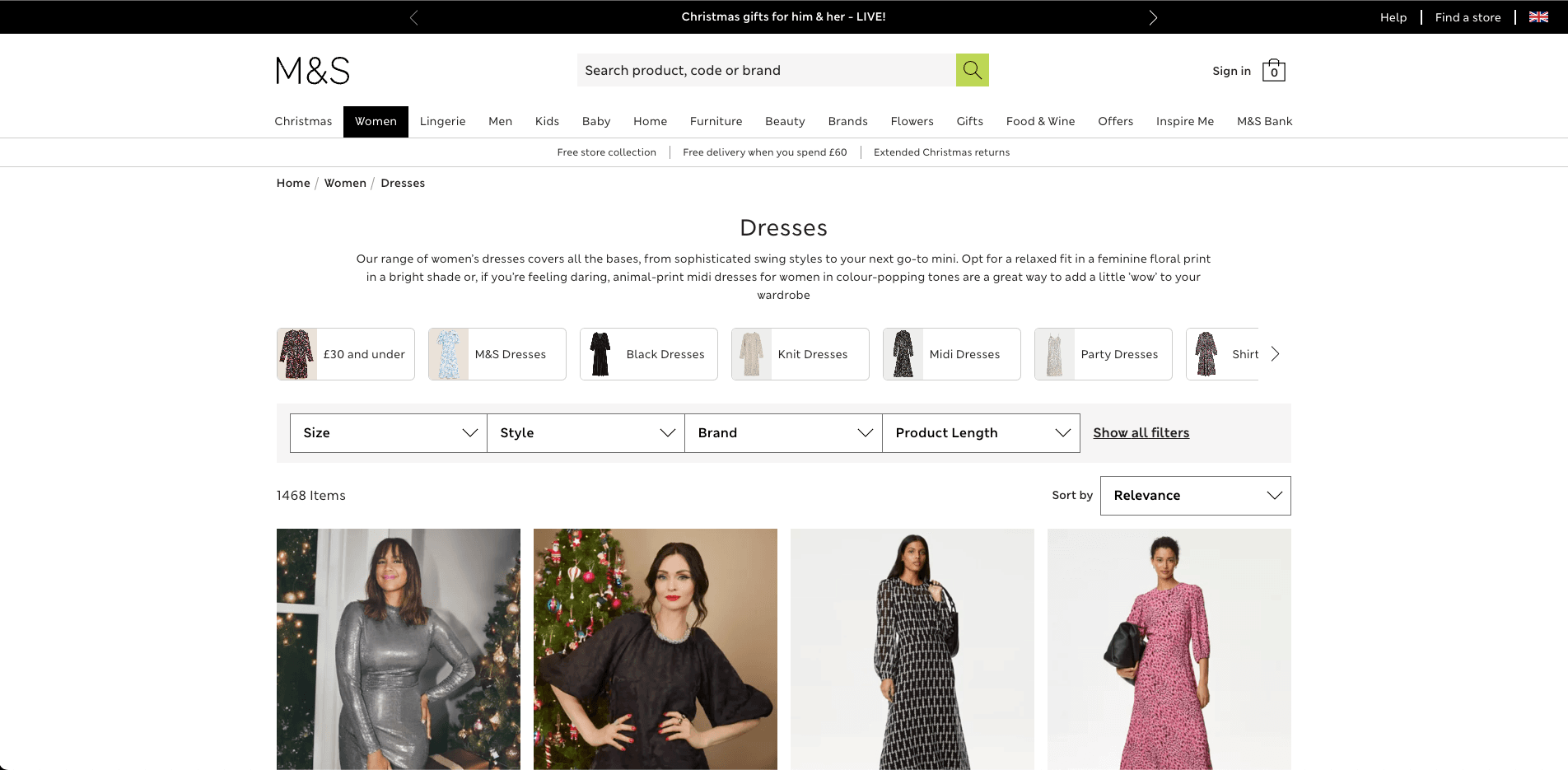Select the £30 and under chip

point(346,354)
